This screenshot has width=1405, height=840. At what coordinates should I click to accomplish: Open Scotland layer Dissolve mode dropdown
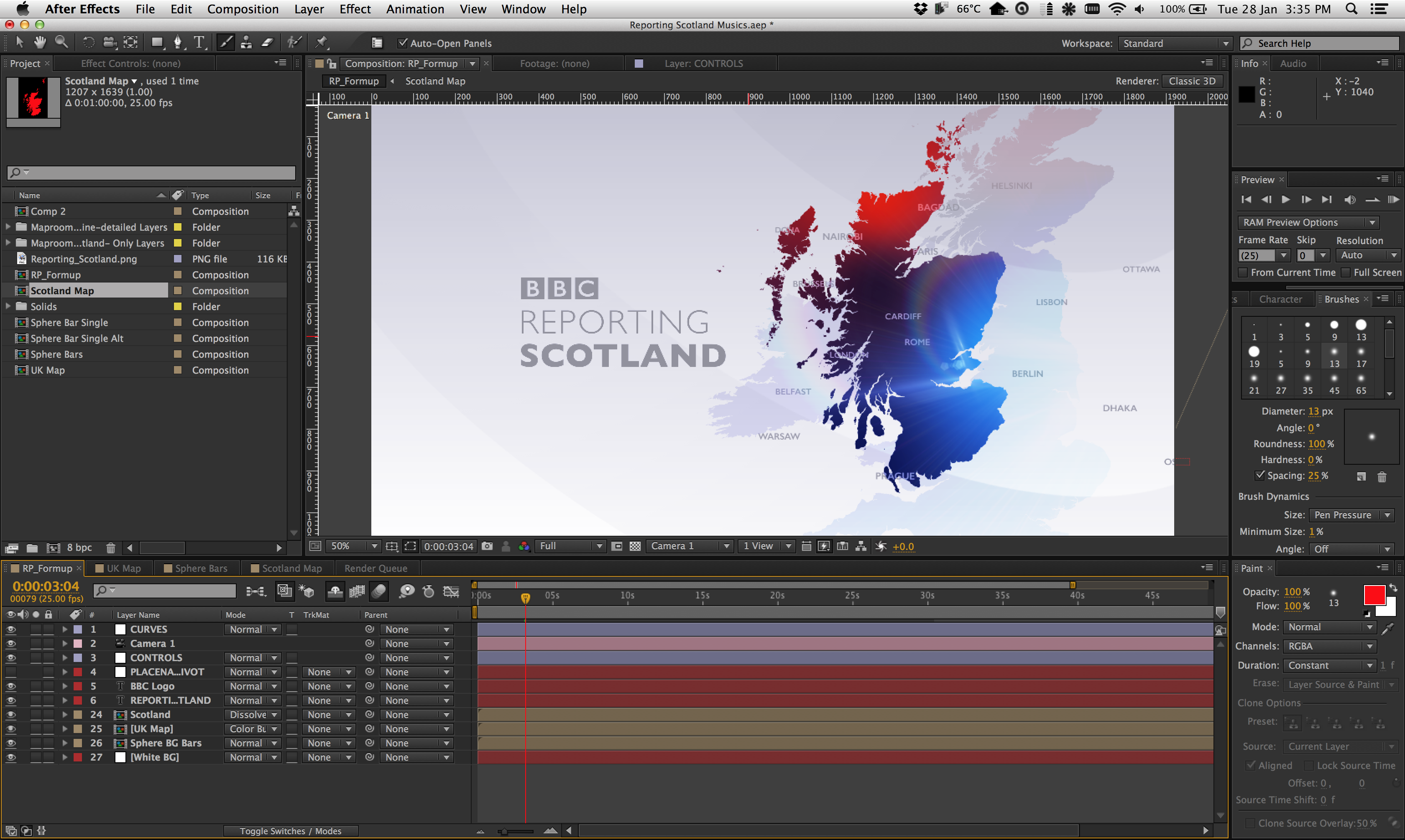click(x=253, y=715)
